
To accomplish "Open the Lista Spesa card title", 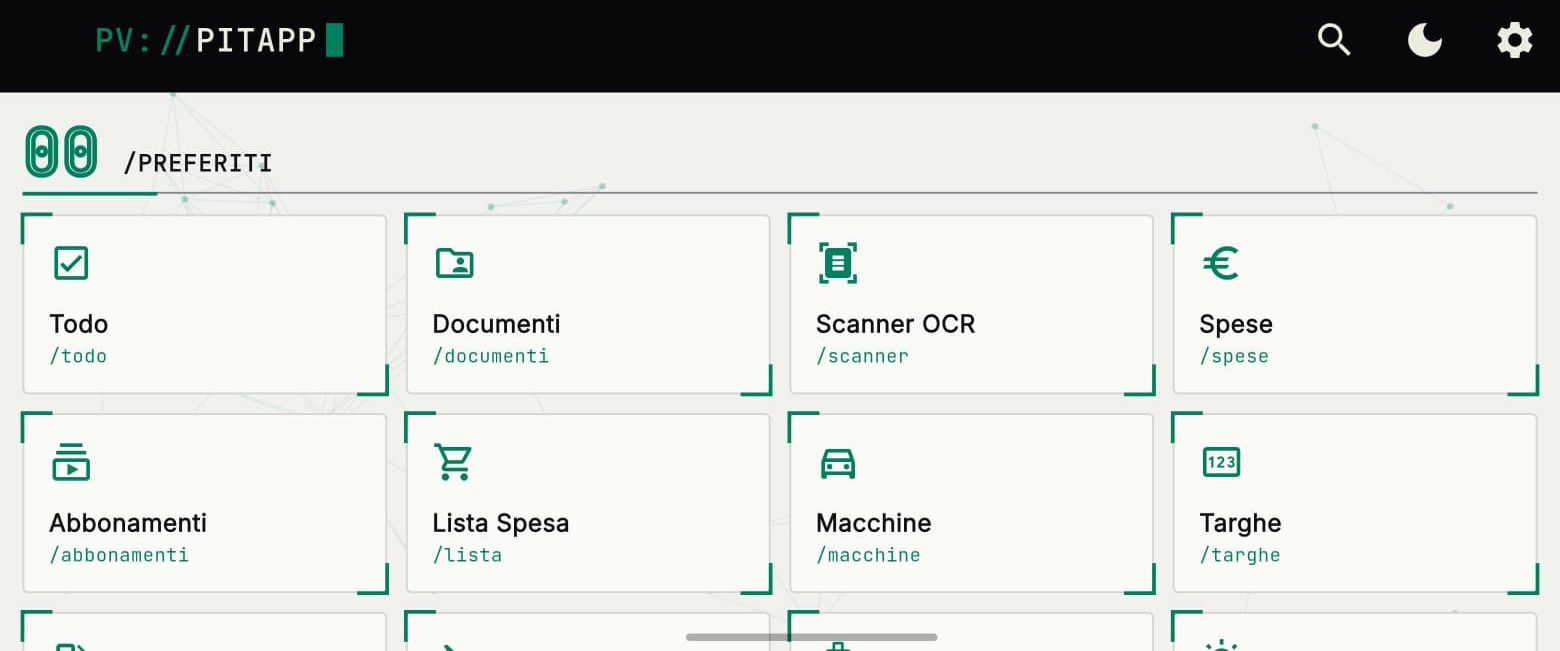I will 501,523.
